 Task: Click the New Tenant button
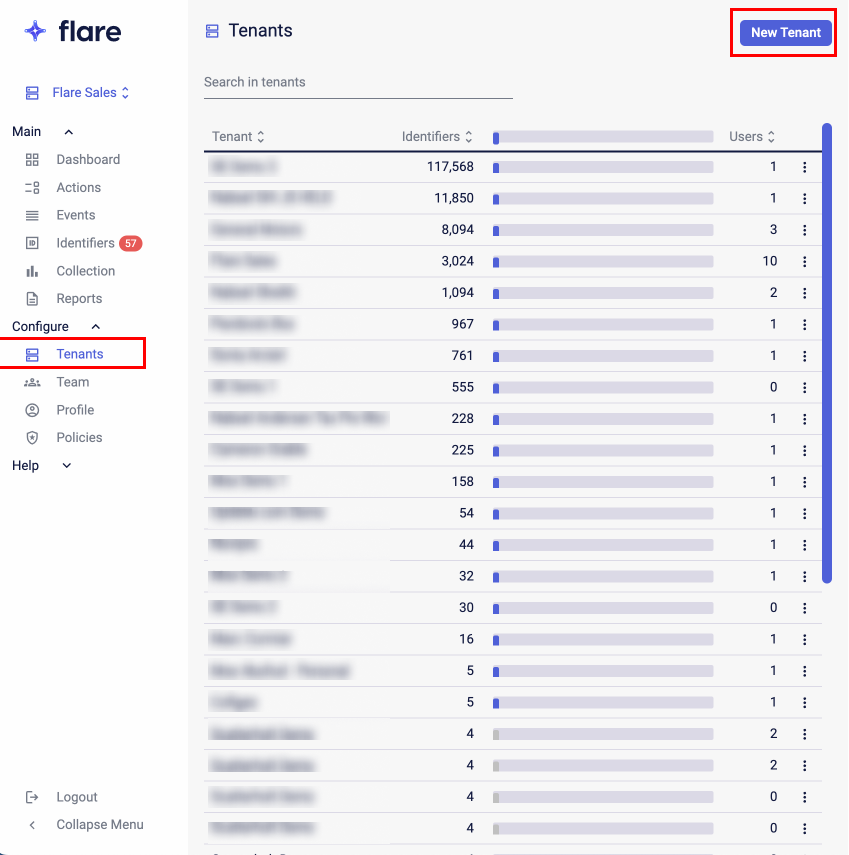(x=785, y=33)
